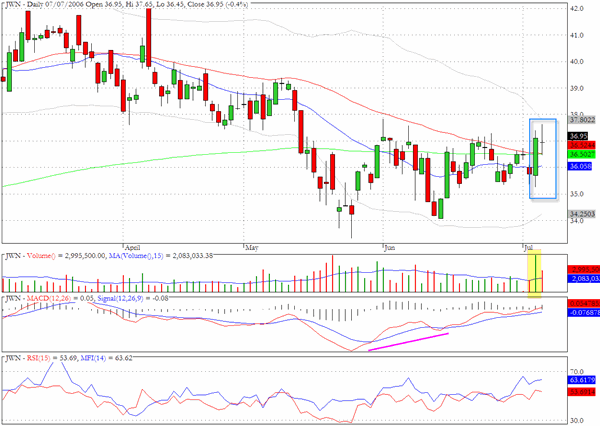600x426 pixels.
Task: Click the JWN Daily 07/07/2006 chart title
Action: click(x=125, y=5)
